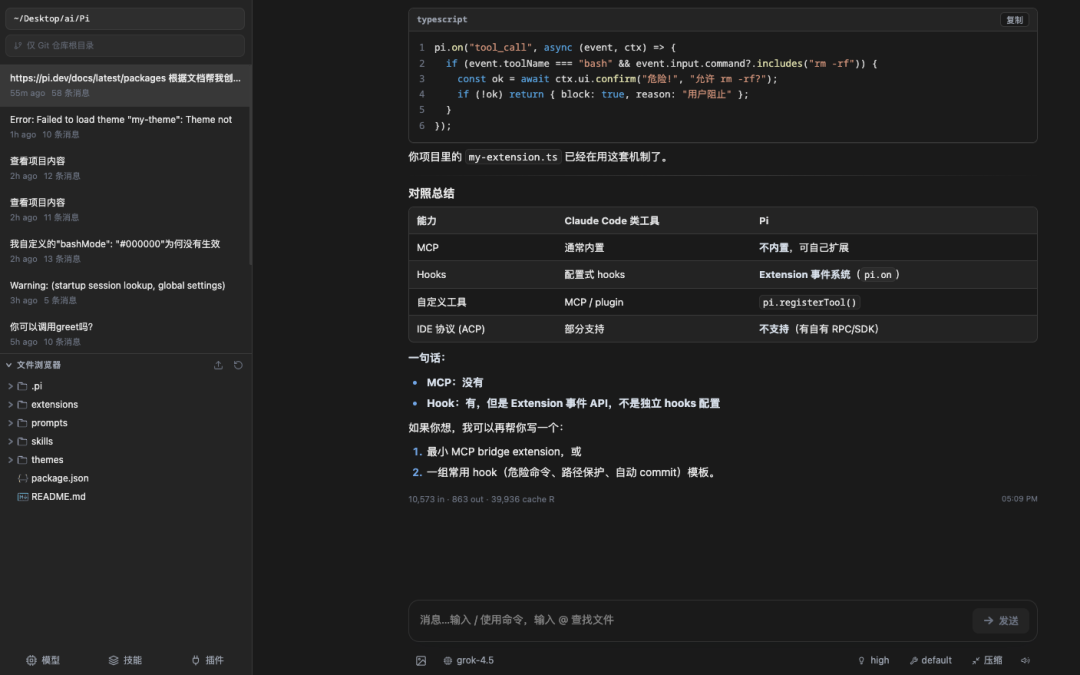This screenshot has width=1080, height=675.
Task: Open the bashMode #000000 conversation
Action: click(x=125, y=251)
